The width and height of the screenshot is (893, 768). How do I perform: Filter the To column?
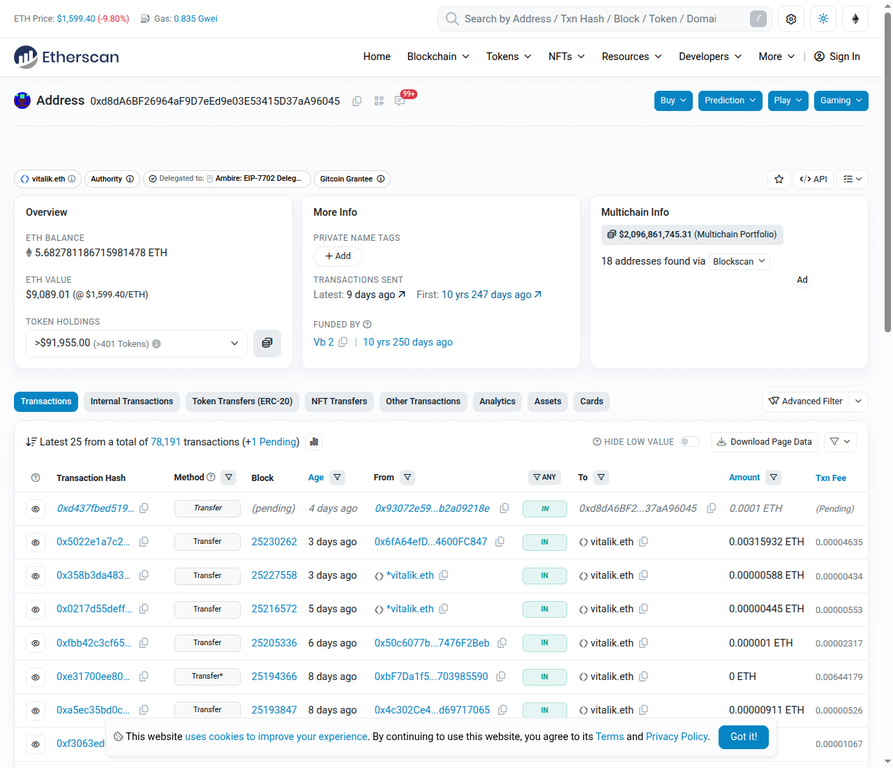pyautogui.click(x=601, y=477)
